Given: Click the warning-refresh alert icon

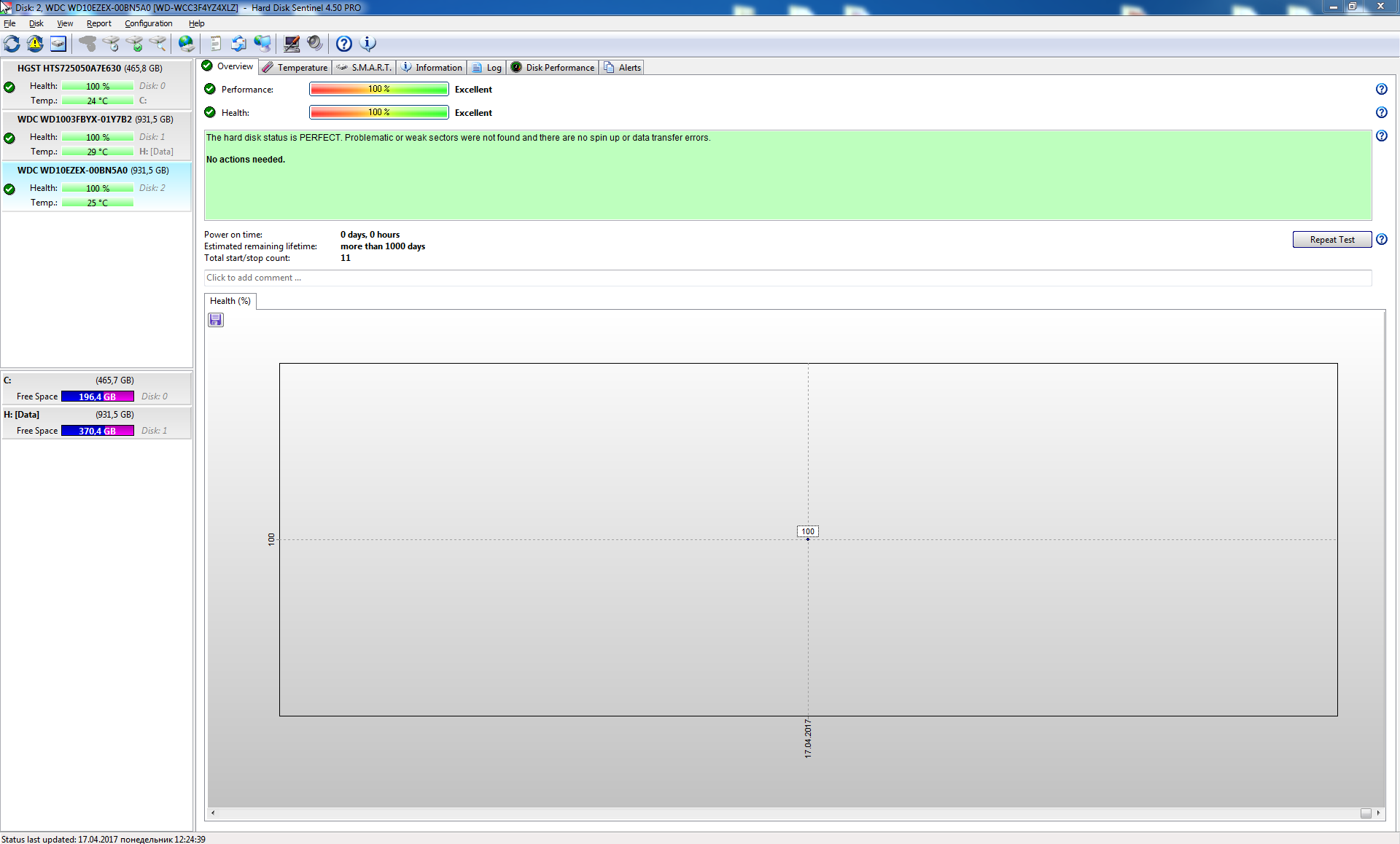Looking at the screenshot, I should [x=35, y=44].
